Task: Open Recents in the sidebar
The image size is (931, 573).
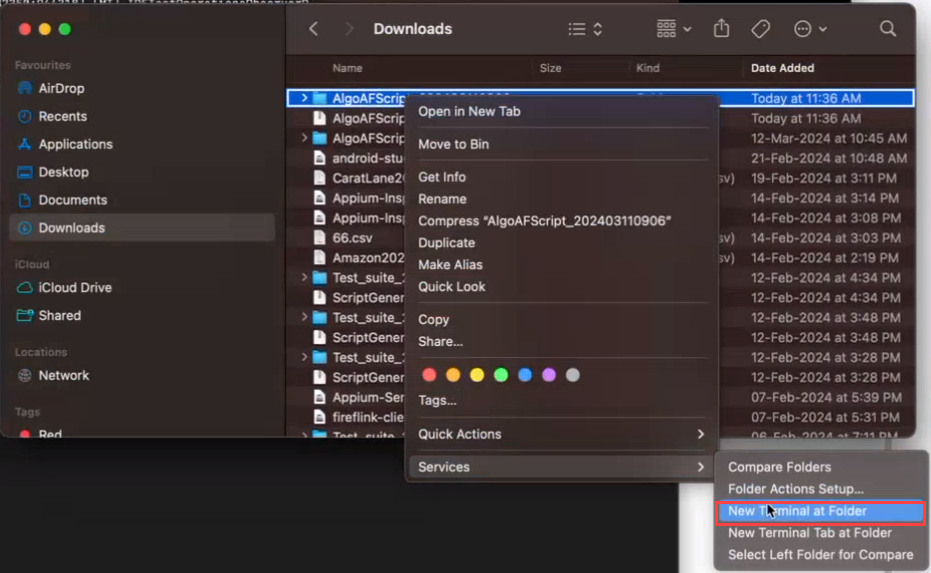Action: (62, 116)
